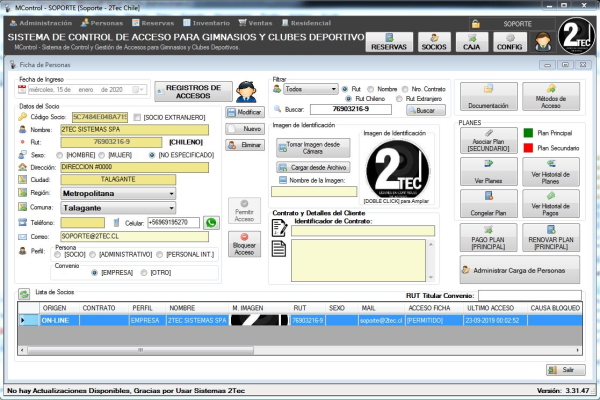Click REGISTROS DE ACCESOS button

point(193,91)
